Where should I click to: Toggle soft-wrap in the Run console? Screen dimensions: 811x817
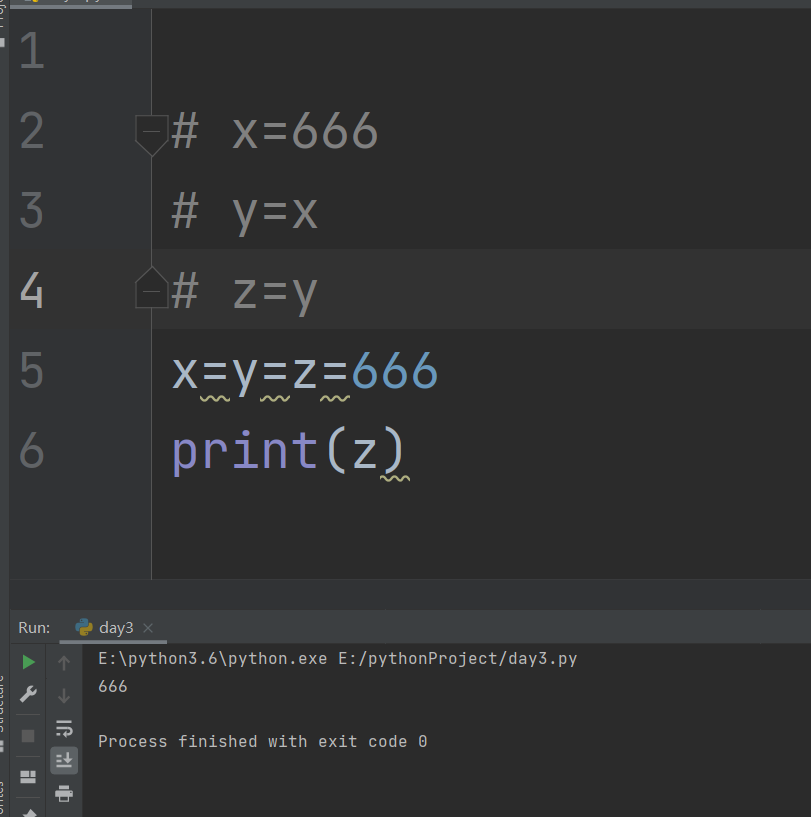click(x=64, y=728)
